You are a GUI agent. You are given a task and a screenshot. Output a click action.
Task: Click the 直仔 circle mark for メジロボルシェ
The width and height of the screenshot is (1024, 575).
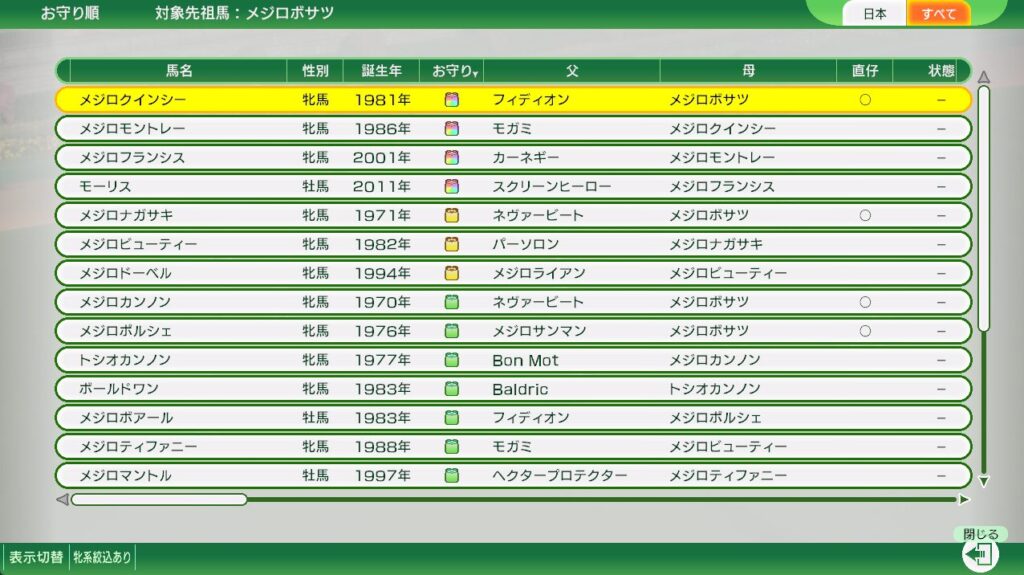tap(864, 331)
